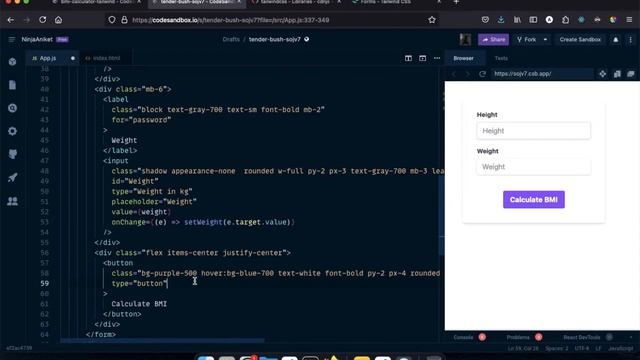Refresh the sandbox preview

482,74
